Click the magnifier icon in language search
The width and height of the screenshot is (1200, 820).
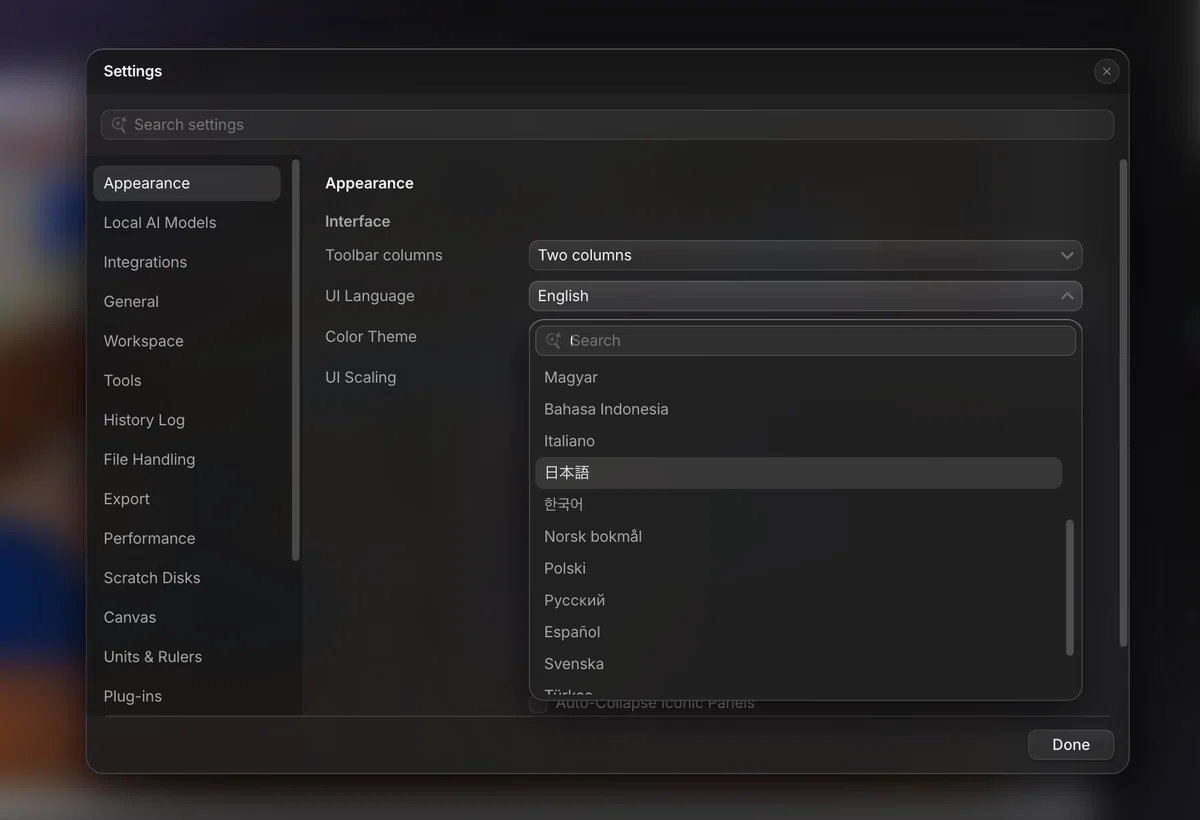tap(553, 341)
